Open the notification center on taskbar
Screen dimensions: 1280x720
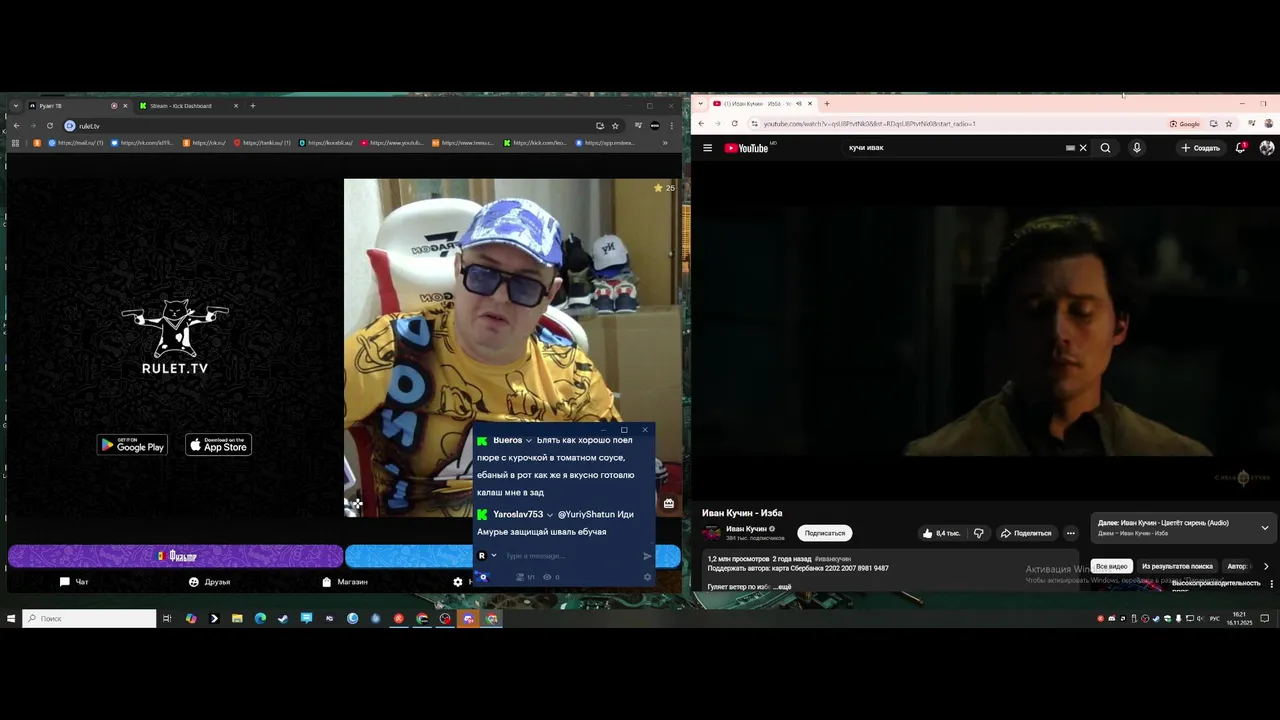(x=1265, y=619)
